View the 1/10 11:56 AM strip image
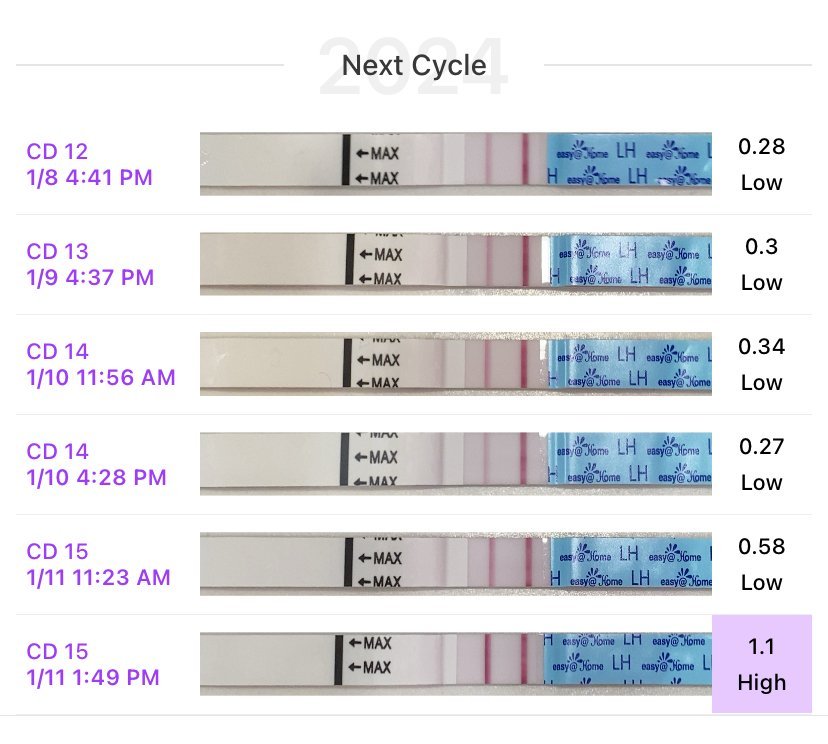Screen dimensions: 828x744 [x=455, y=364]
